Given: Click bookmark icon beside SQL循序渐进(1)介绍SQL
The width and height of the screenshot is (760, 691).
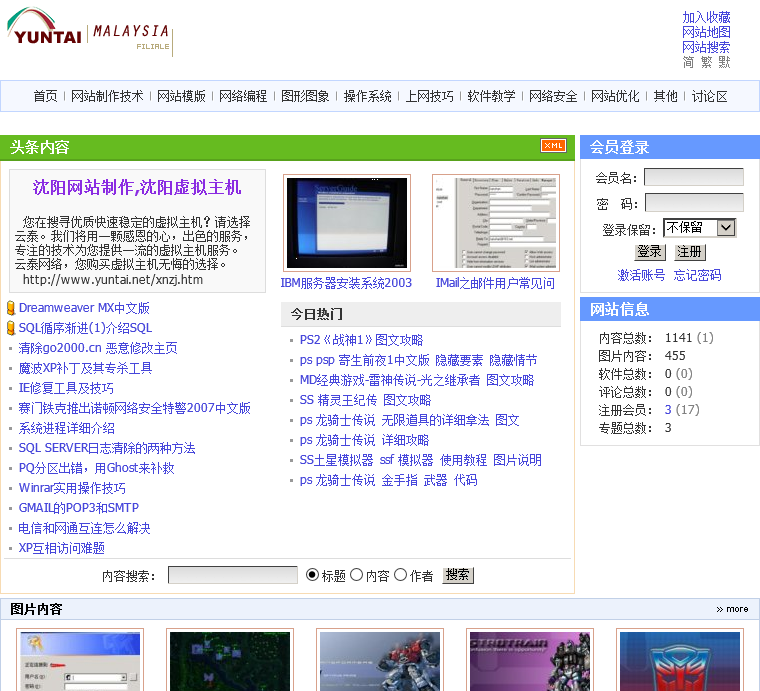Looking at the screenshot, I should pyautogui.click(x=11, y=328).
